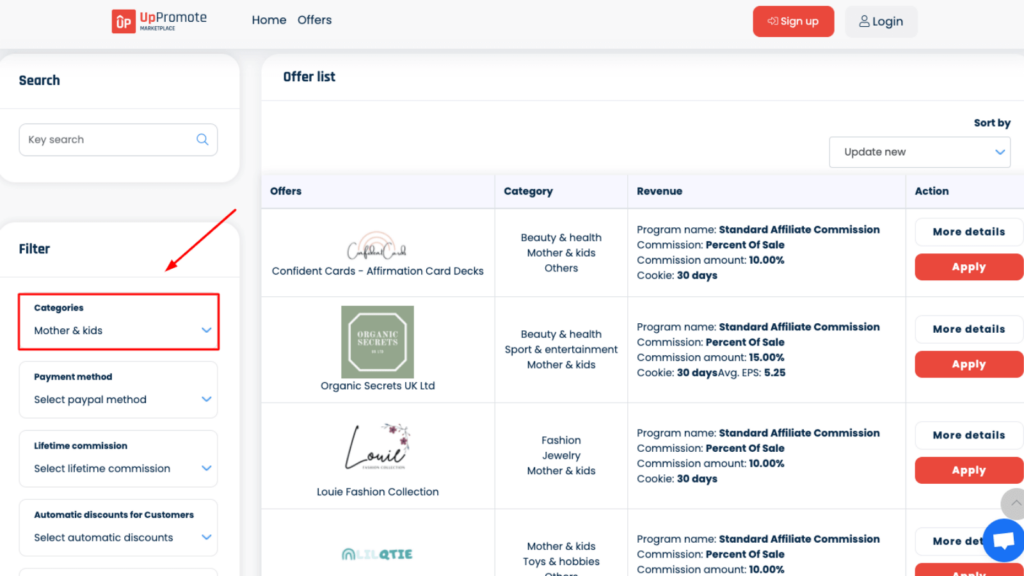Click the Organic Secrets UK Ltd name
Screen dimensions: 1024x576
[x=377, y=386]
